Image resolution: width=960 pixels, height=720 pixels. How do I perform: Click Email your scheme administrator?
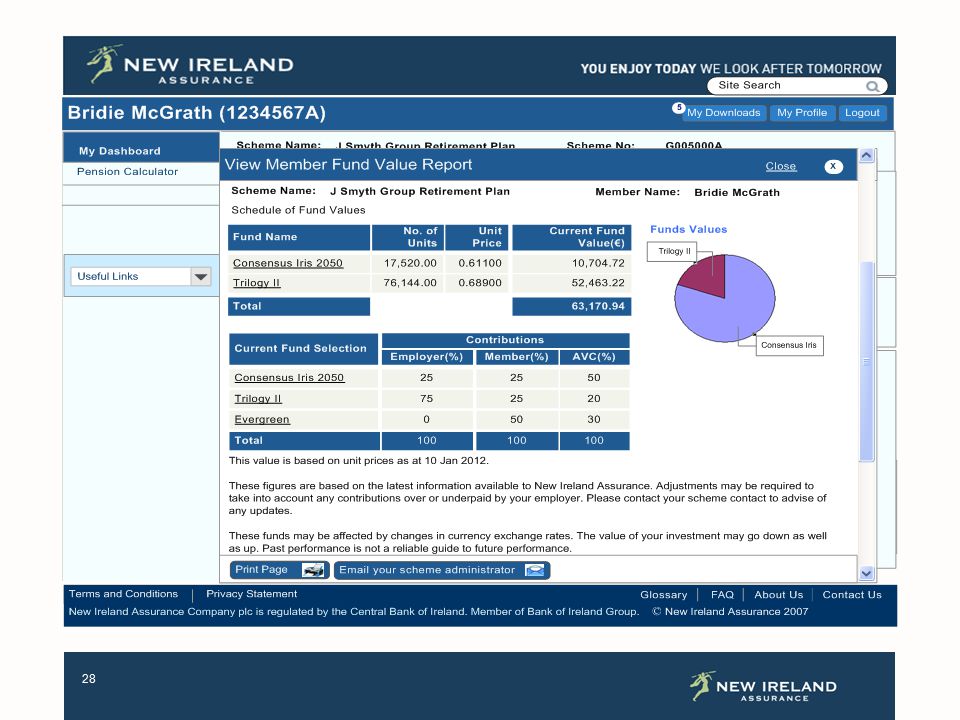[441, 570]
